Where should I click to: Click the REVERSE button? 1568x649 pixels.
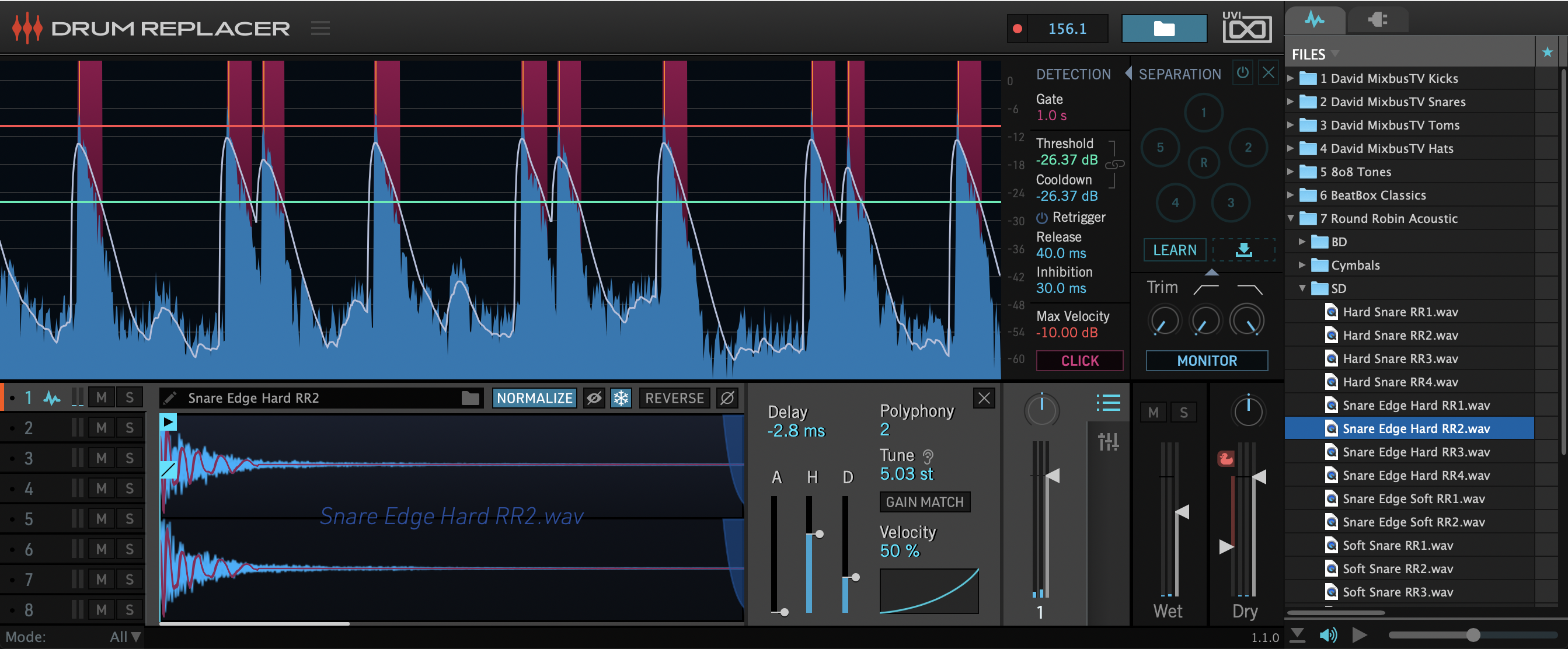point(674,398)
